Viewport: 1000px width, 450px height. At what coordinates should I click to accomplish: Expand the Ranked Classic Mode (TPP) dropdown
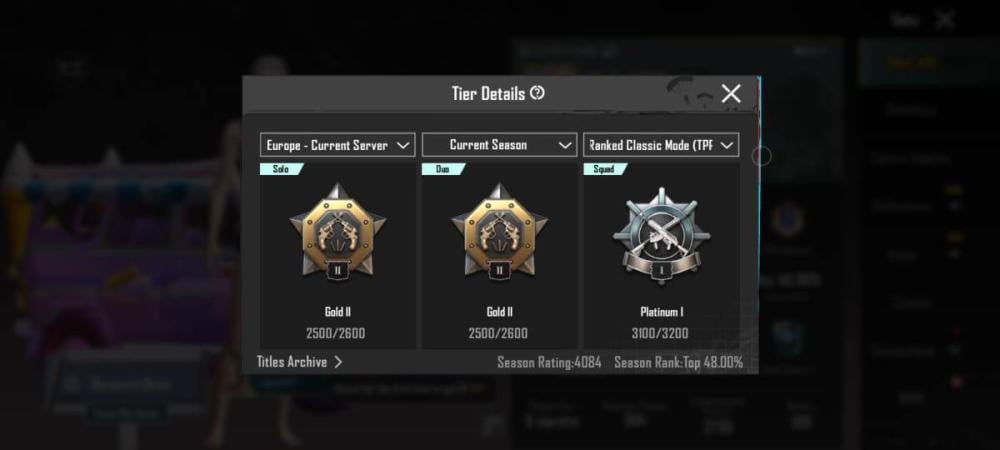point(661,145)
